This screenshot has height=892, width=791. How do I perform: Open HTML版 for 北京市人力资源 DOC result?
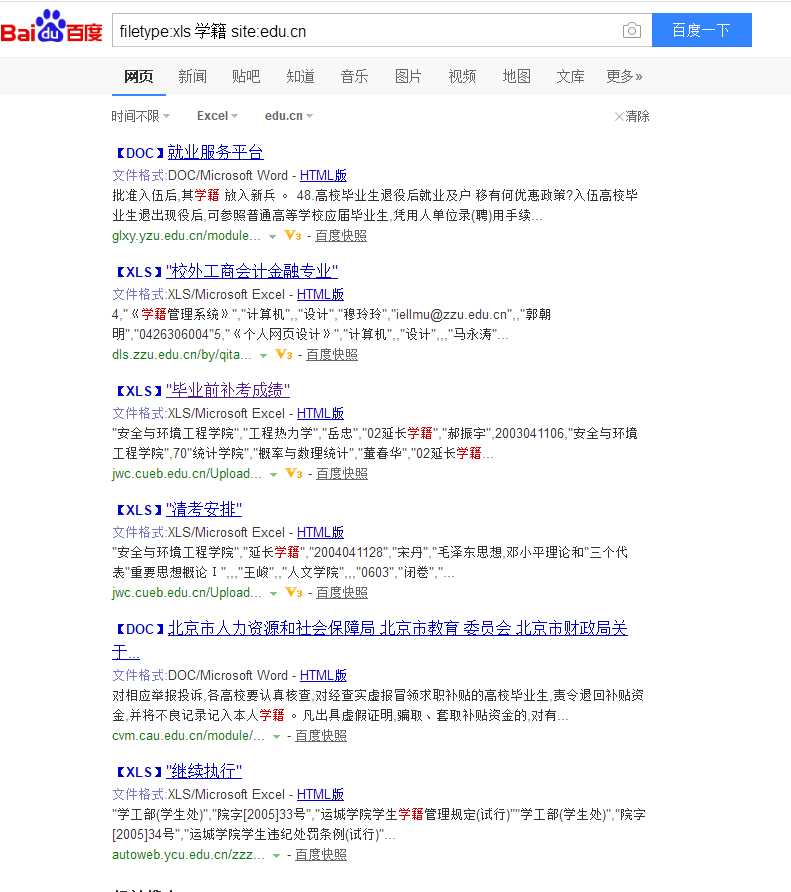tap(323, 675)
